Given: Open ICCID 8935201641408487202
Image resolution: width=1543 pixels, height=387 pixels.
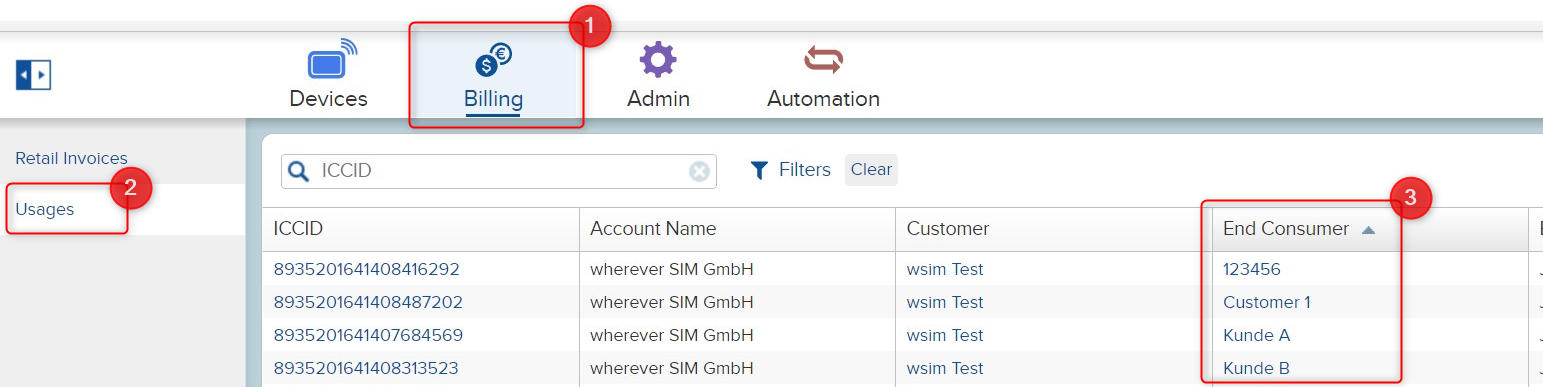Looking at the screenshot, I should click(x=368, y=302).
